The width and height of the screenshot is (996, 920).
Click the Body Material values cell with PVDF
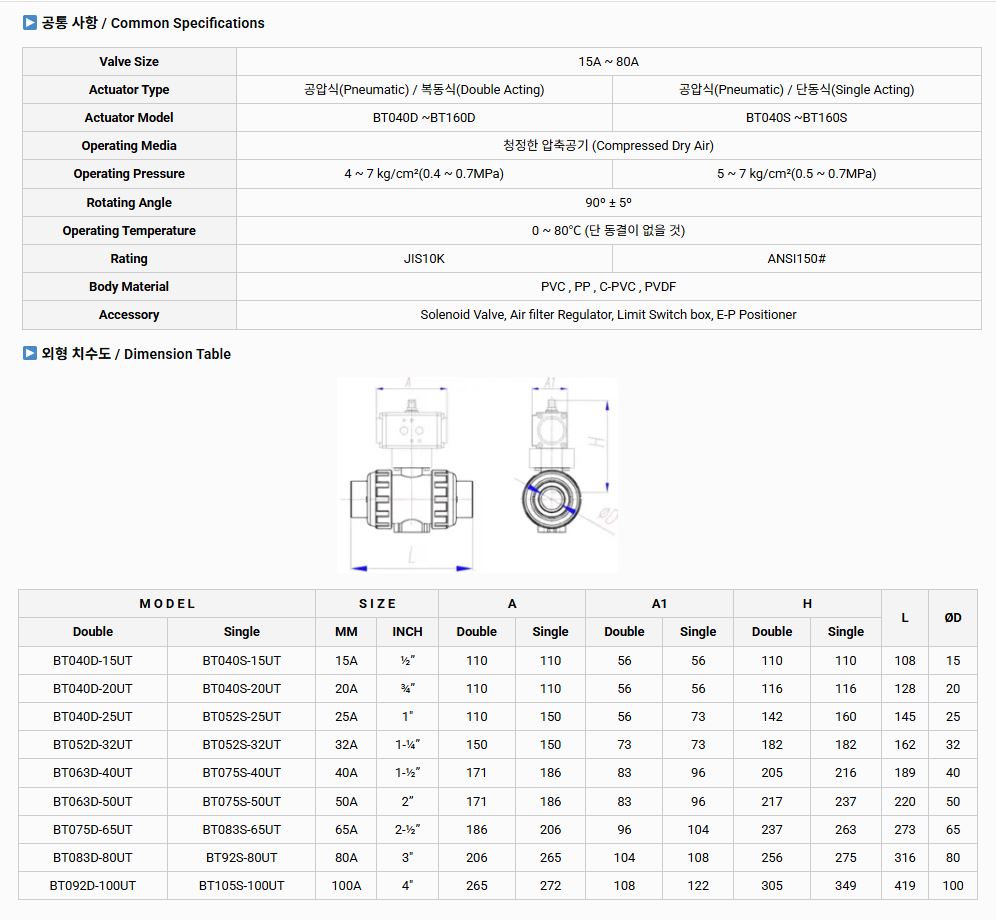pyautogui.click(x=608, y=287)
